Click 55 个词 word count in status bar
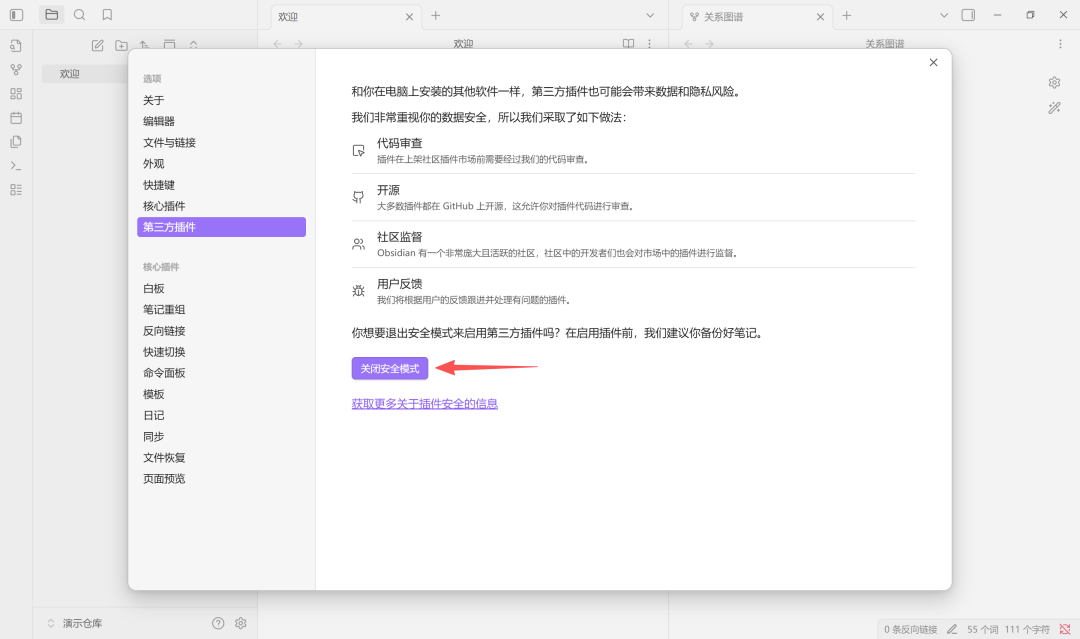The width and height of the screenshot is (1080, 639). pos(982,629)
